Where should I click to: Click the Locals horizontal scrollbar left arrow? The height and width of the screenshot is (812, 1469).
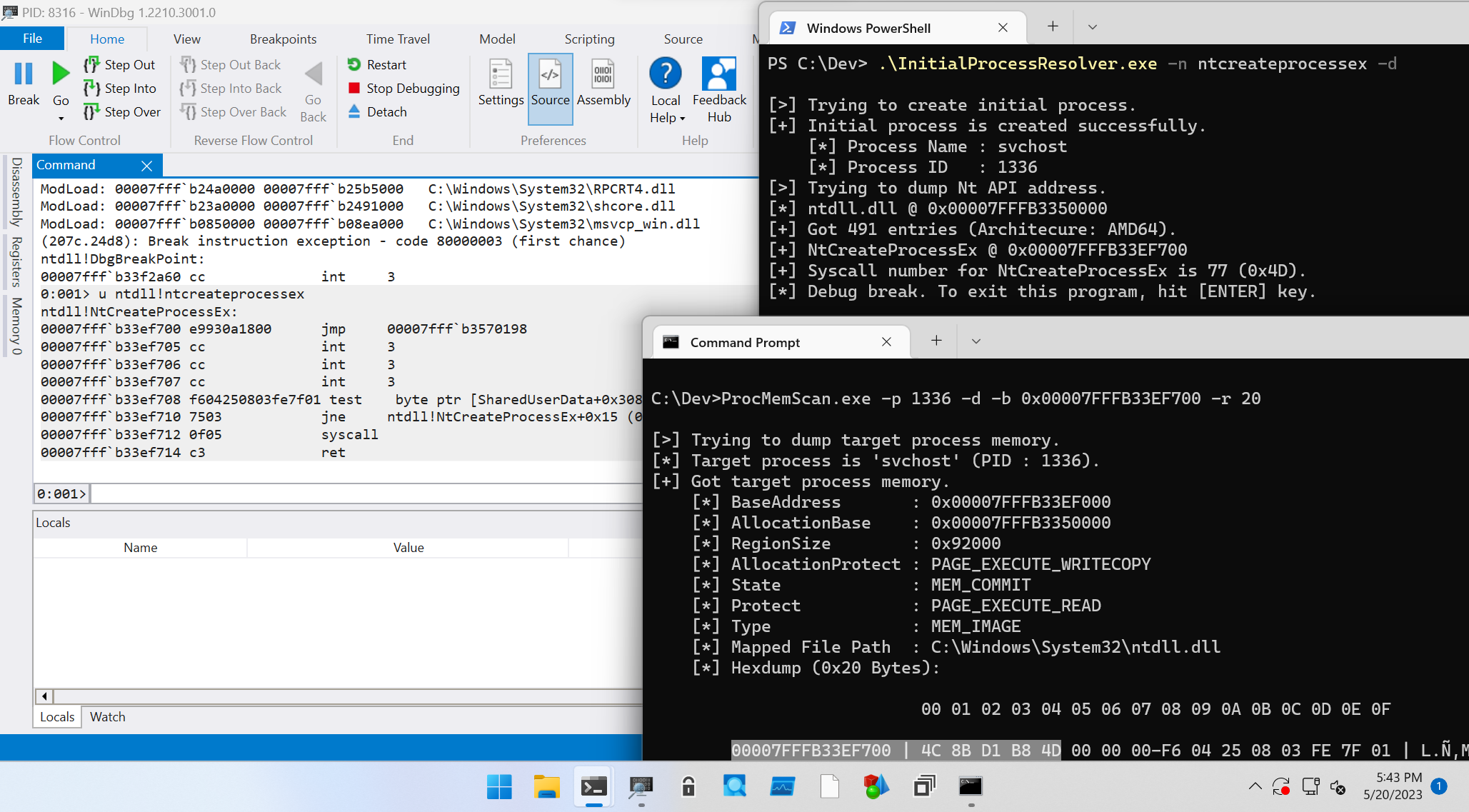point(44,696)
